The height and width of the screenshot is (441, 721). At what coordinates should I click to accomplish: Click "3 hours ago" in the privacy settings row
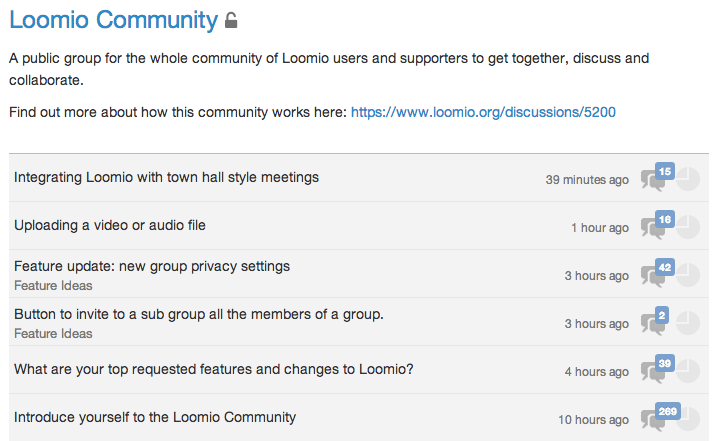[597, 275]
